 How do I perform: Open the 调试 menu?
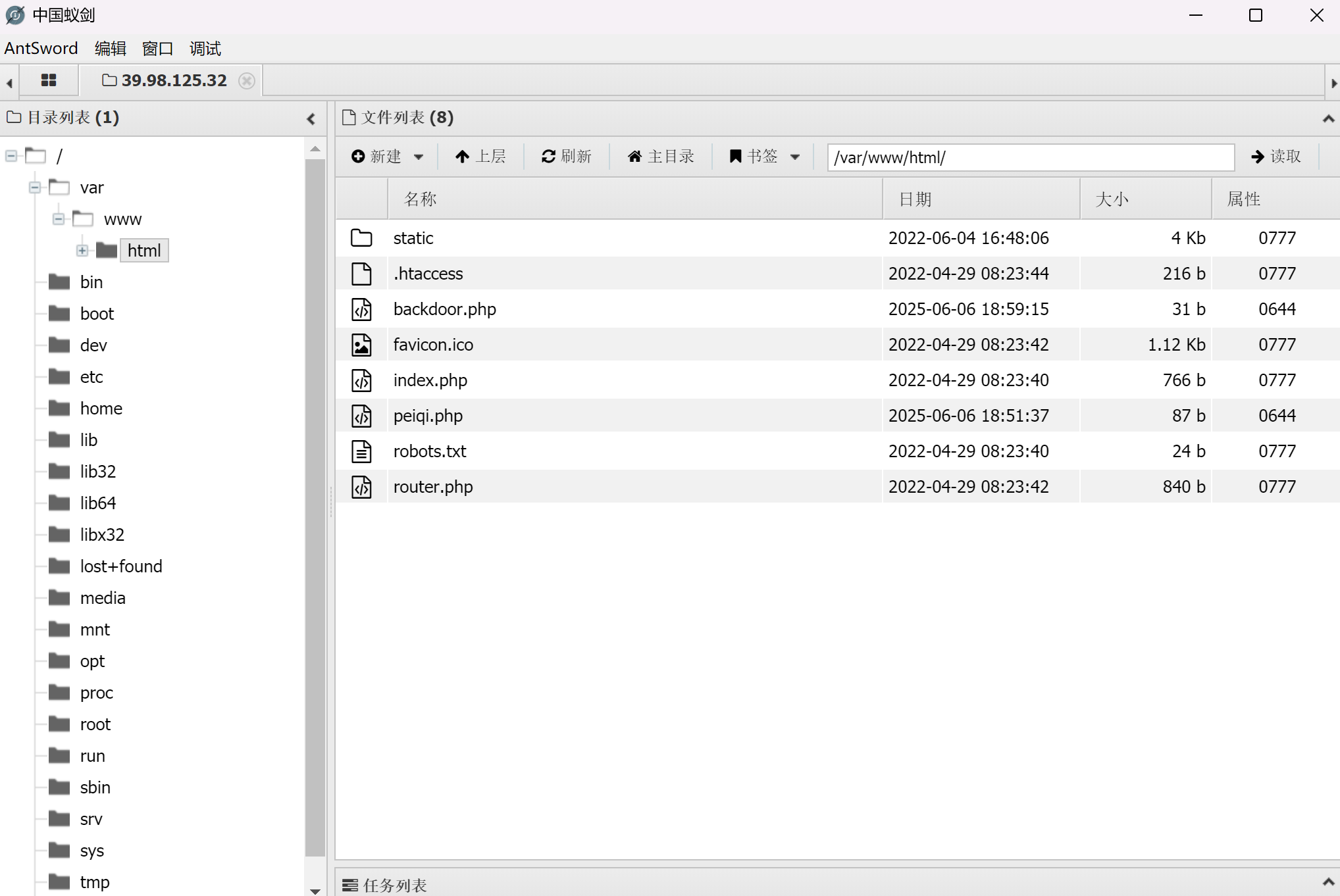click(205, 49)
